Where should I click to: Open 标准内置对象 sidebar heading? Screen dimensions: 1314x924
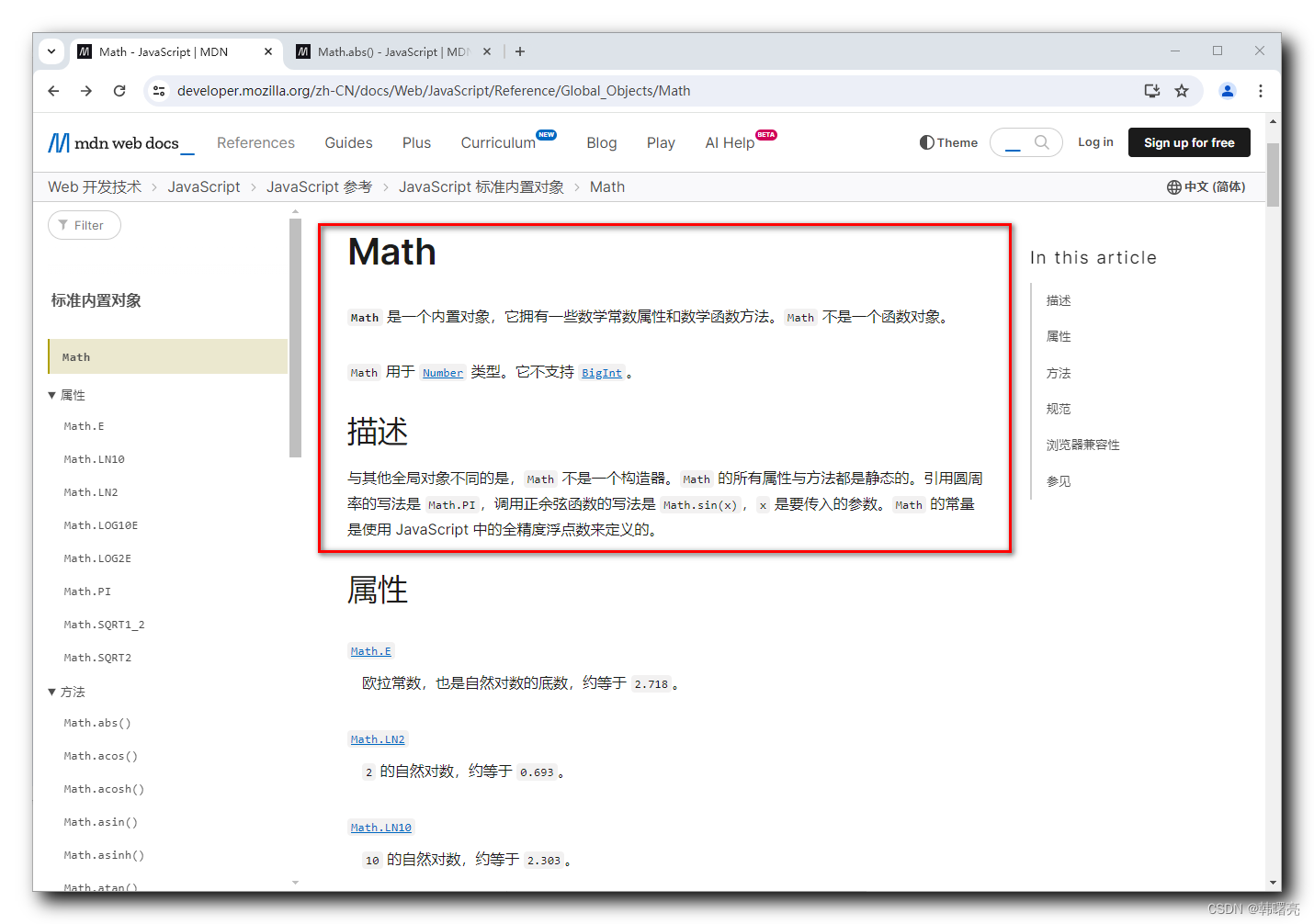[x=96, y=300]
